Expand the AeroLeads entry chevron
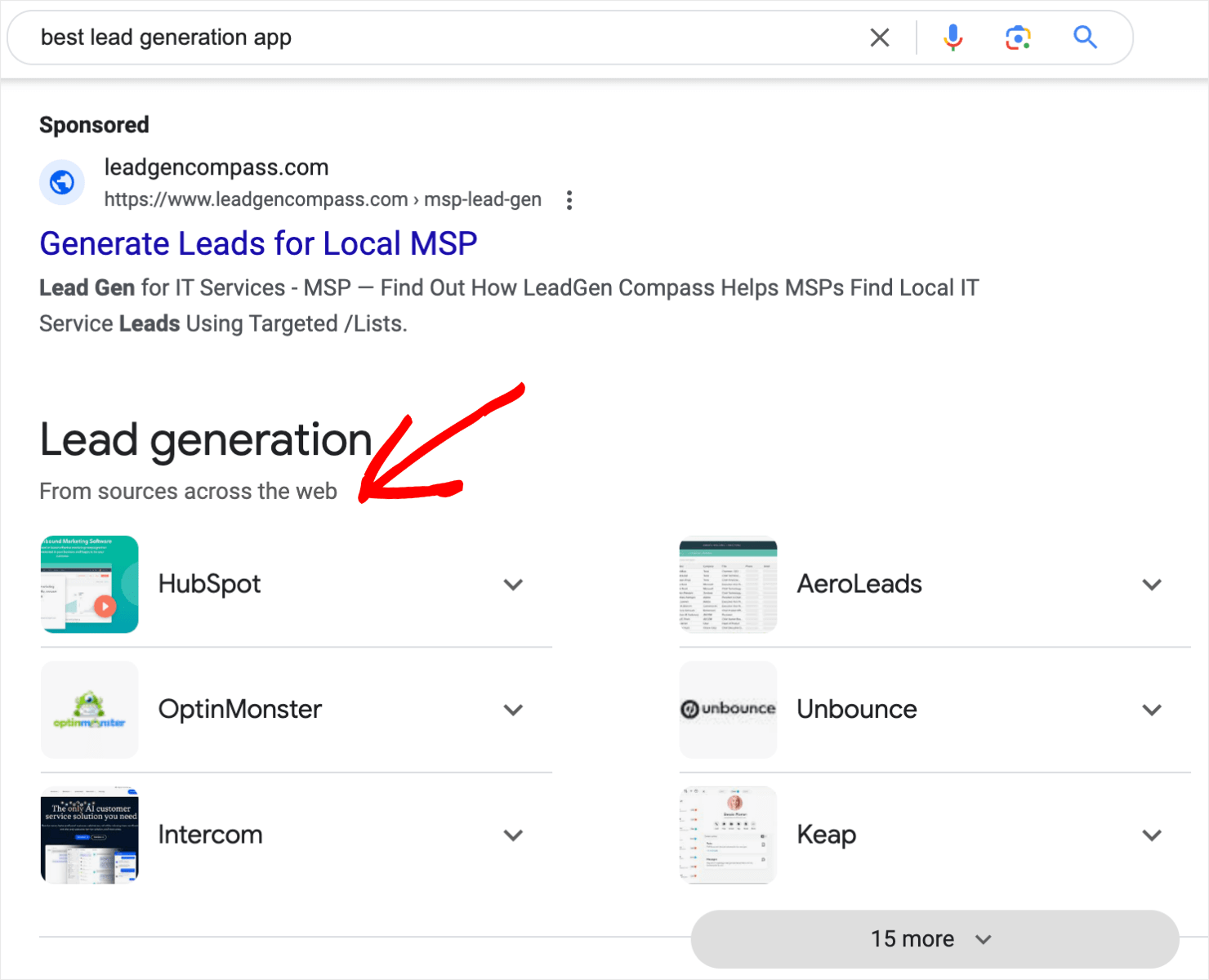Viewport: 1209px width, 980px height. tap(1152, 585)
